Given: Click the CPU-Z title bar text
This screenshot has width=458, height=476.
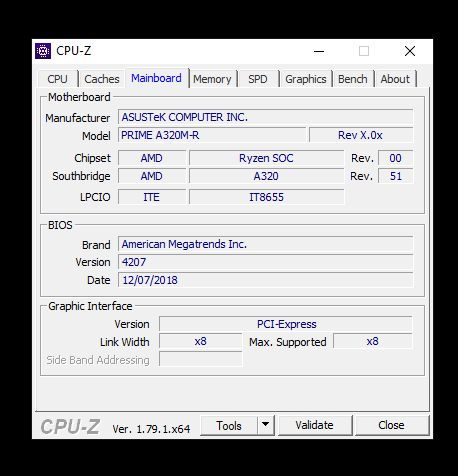Looking at the screenshot, I should click(x=74, y=51).
